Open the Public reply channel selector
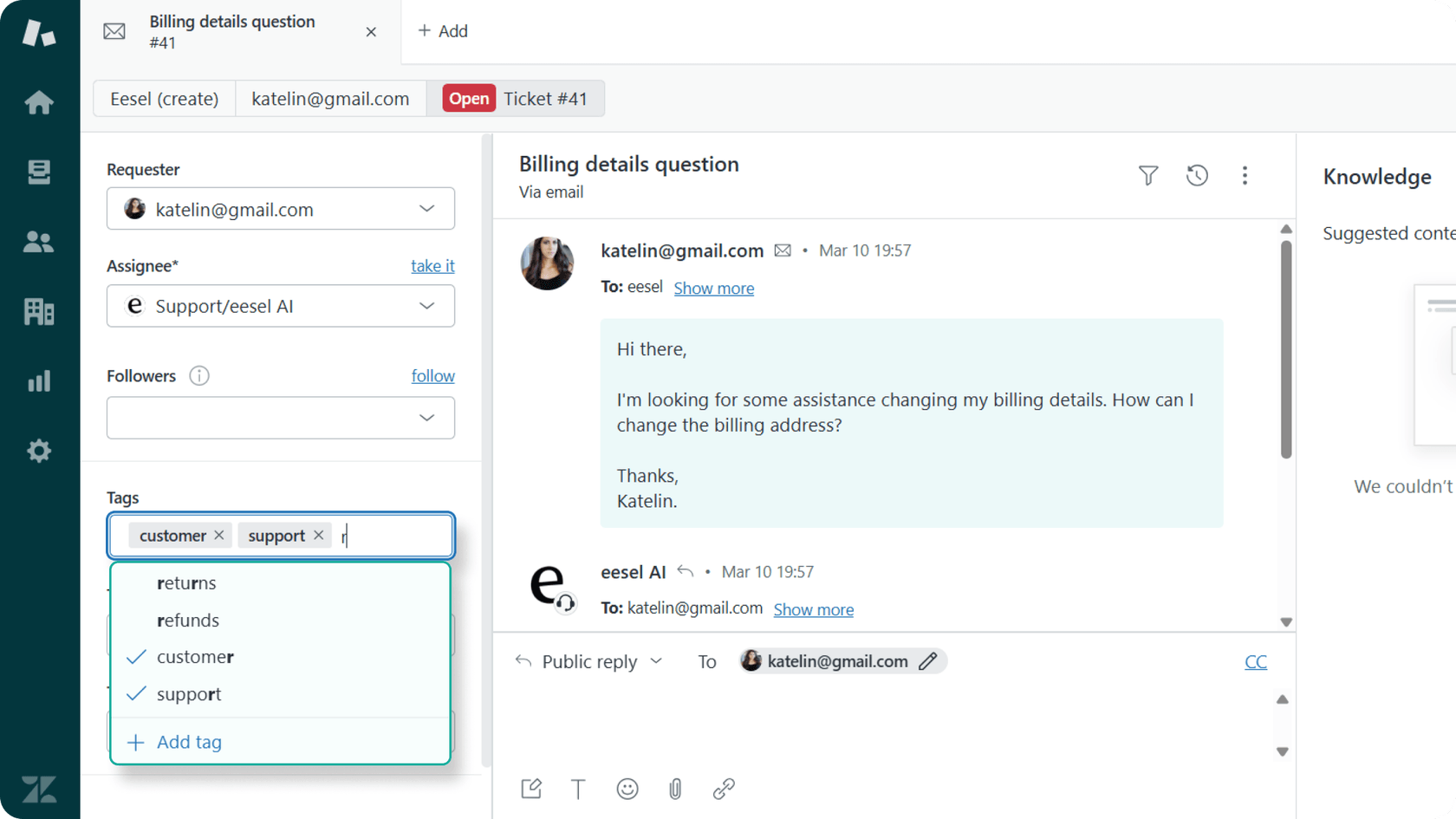Viewport: 1456px width, 819px height. (589, 660)
